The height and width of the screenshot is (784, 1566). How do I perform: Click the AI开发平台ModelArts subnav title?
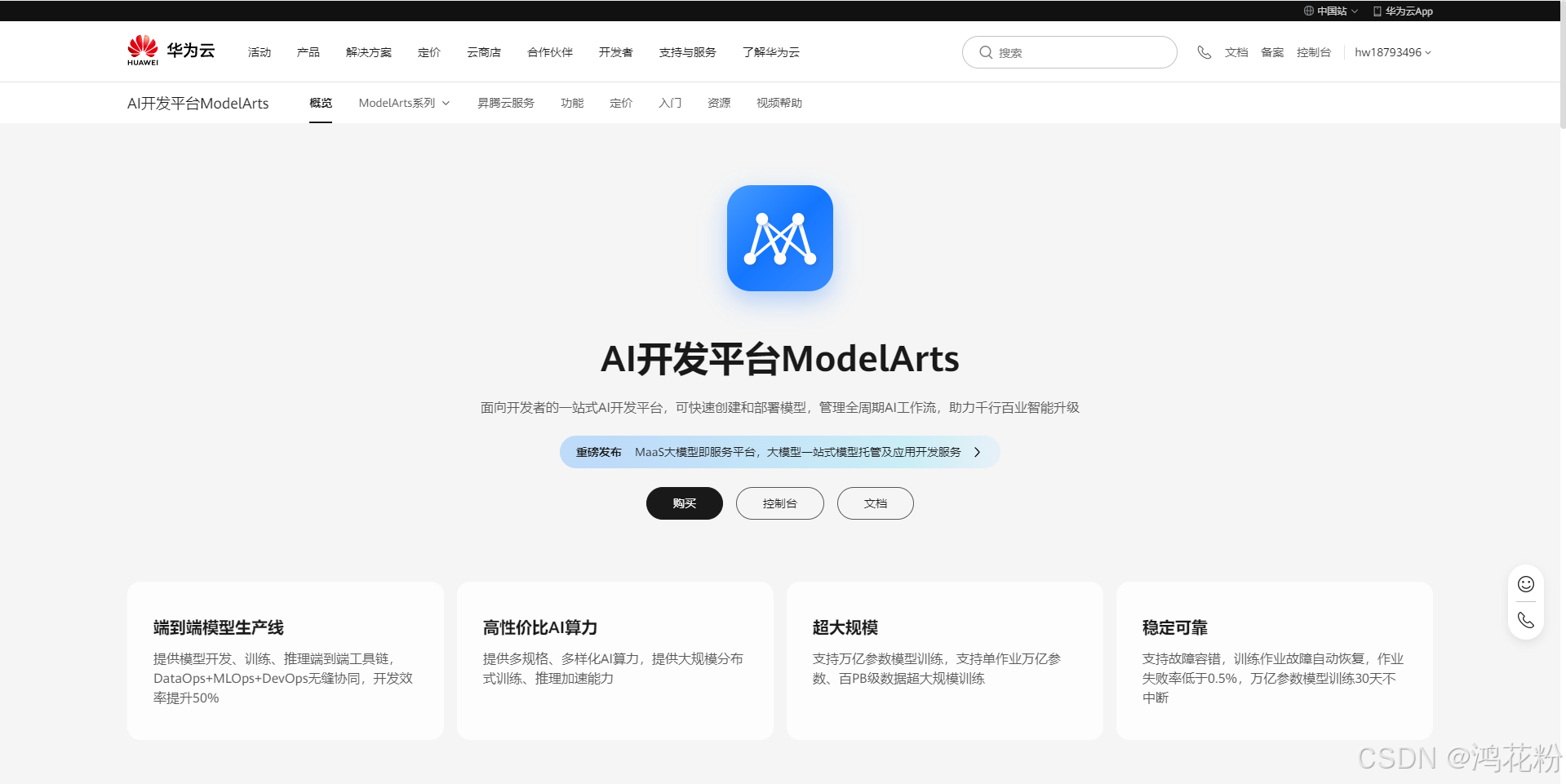tap(198, 103)
